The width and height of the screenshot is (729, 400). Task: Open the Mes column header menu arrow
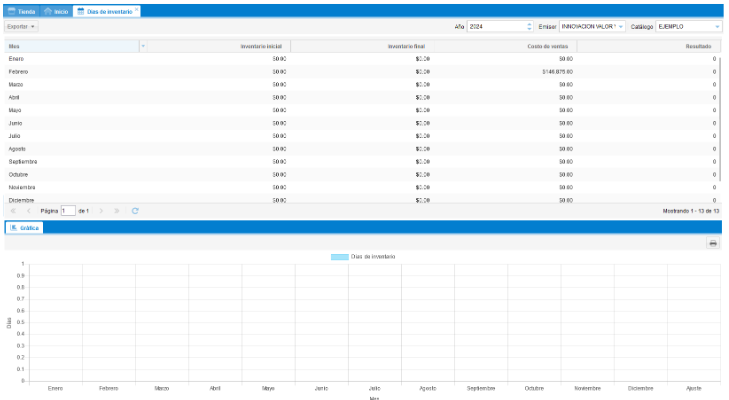pyautogui.click(x=143, y=46)
